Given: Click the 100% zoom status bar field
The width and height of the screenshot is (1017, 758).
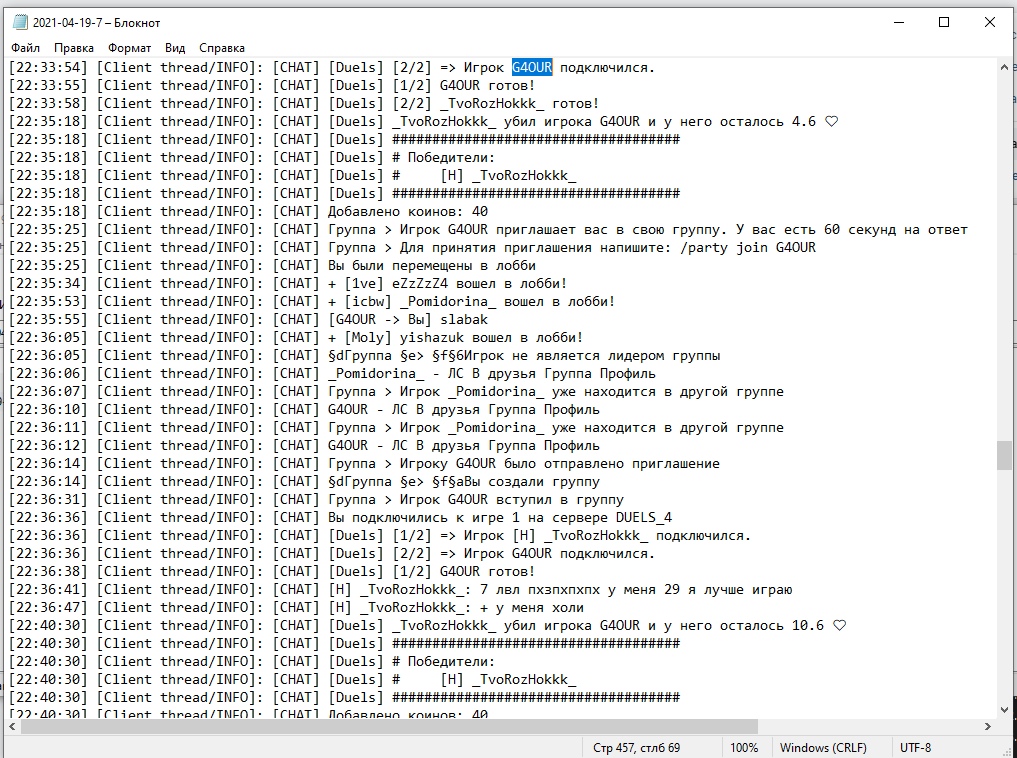Looking at the screenshot, I should 743,748.
